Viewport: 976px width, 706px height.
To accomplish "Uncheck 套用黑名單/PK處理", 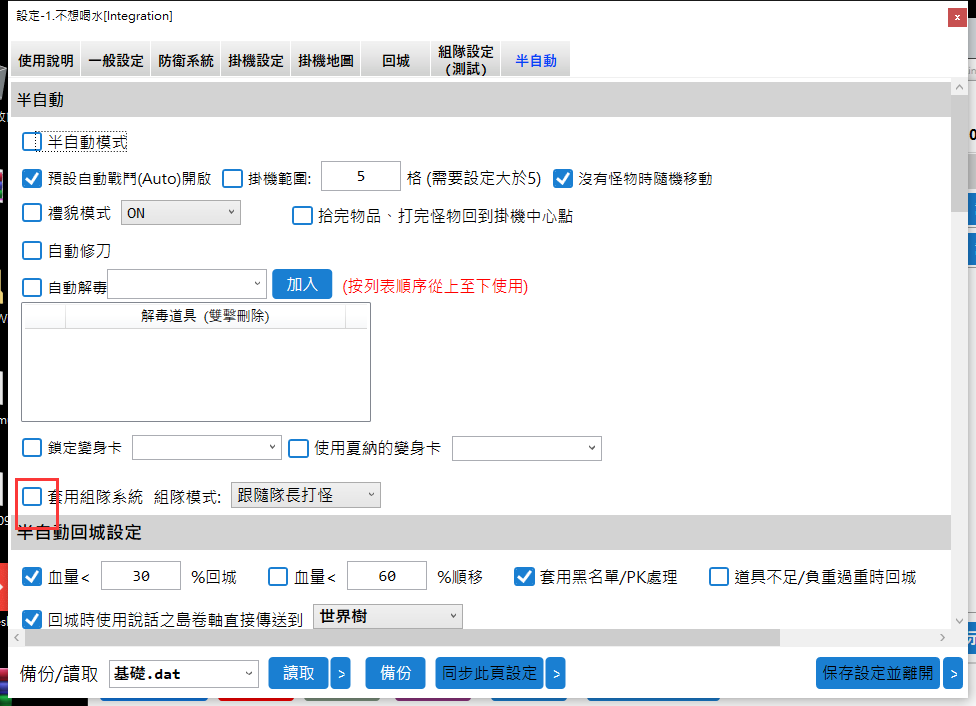I will click(524, 577).
